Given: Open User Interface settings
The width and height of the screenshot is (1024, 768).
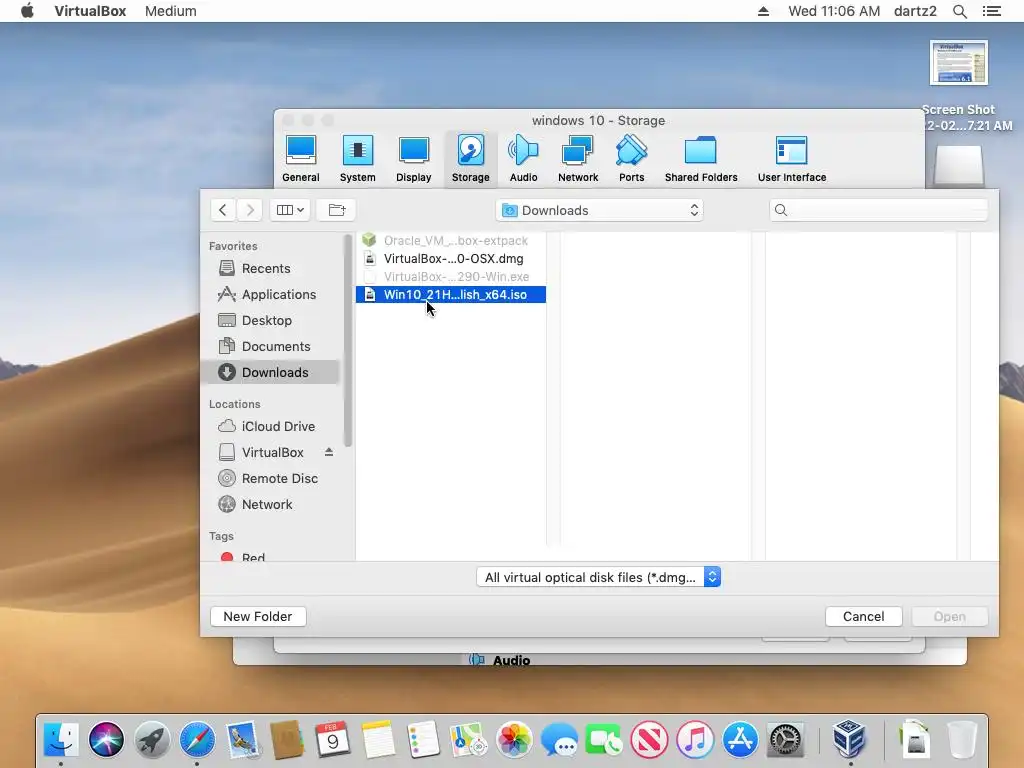Looking at the screenshot, I should point(792,159).
